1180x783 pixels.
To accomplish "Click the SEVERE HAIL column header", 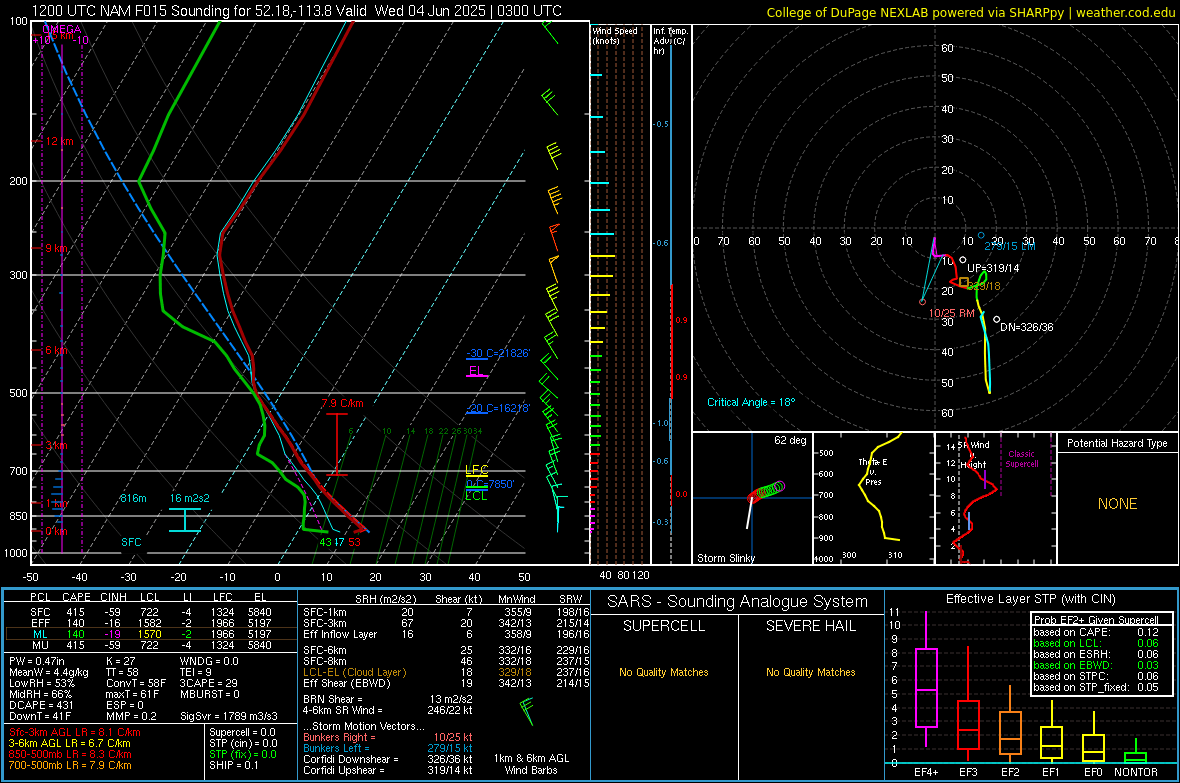I will click(x=810, y=626).
